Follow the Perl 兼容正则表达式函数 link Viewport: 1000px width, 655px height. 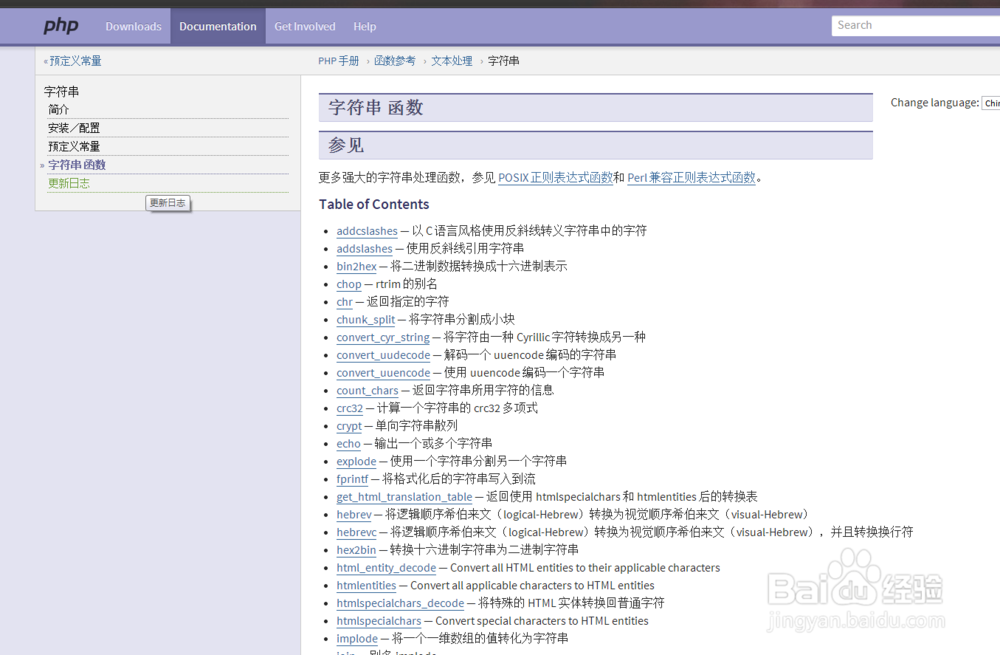691,178
